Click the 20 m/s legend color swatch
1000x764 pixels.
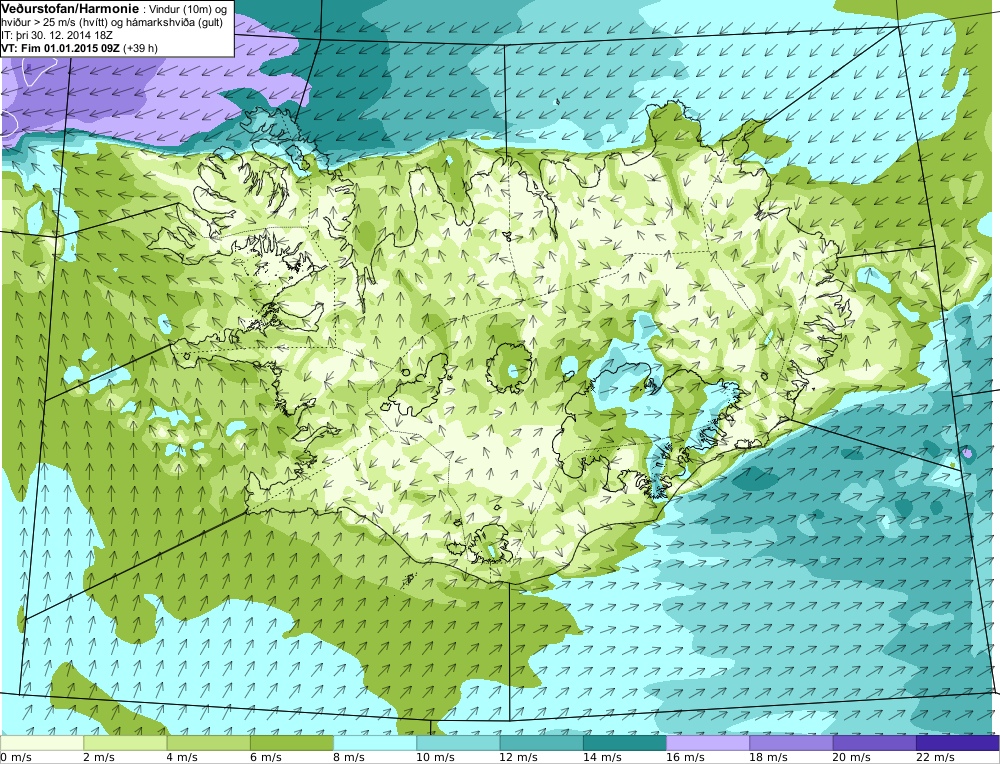coord(874,743)
